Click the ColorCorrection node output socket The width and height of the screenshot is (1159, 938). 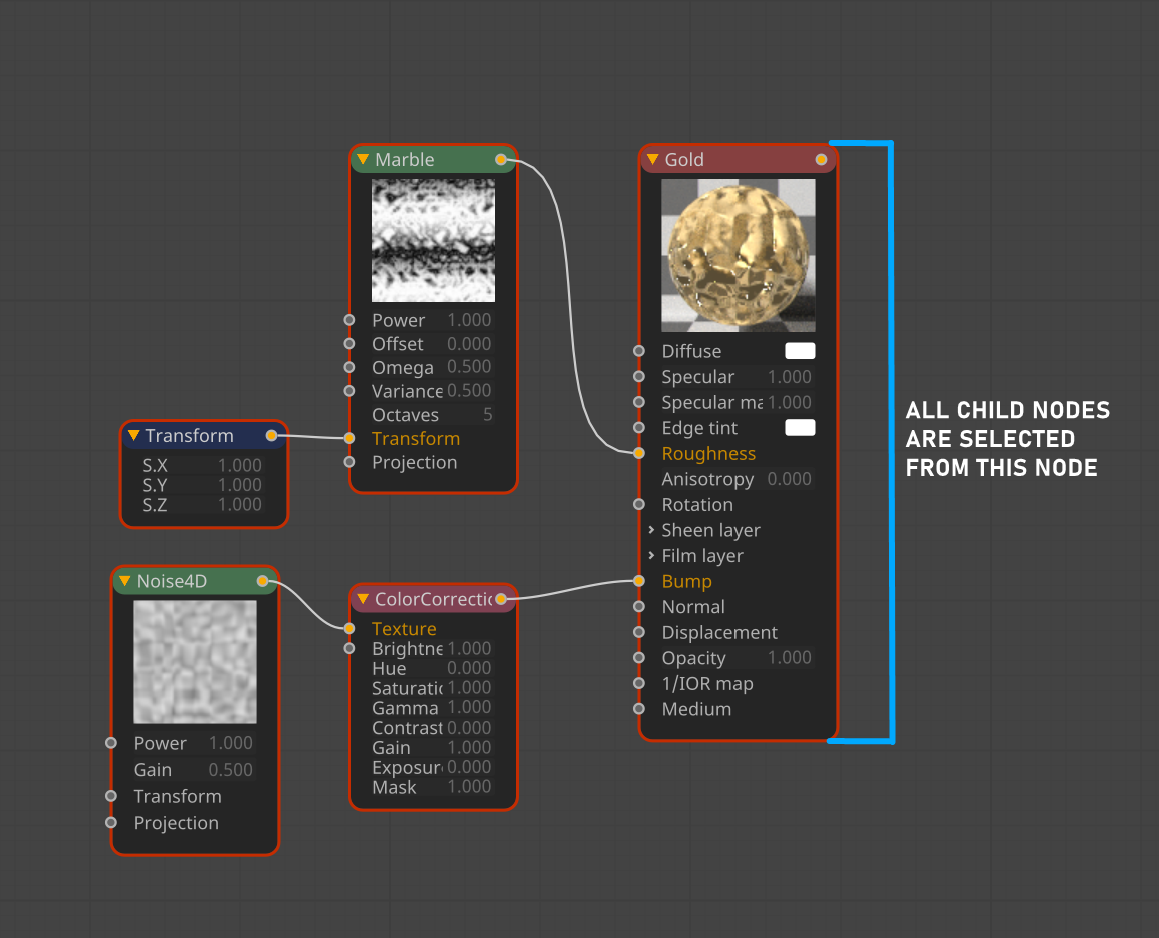[501, 600]
